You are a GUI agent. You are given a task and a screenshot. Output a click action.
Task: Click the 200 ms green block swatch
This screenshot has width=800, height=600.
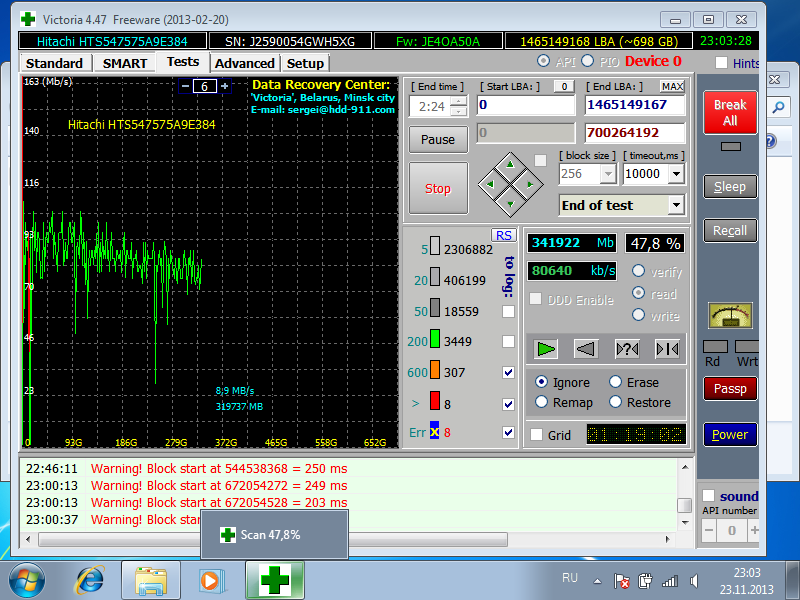435,339
